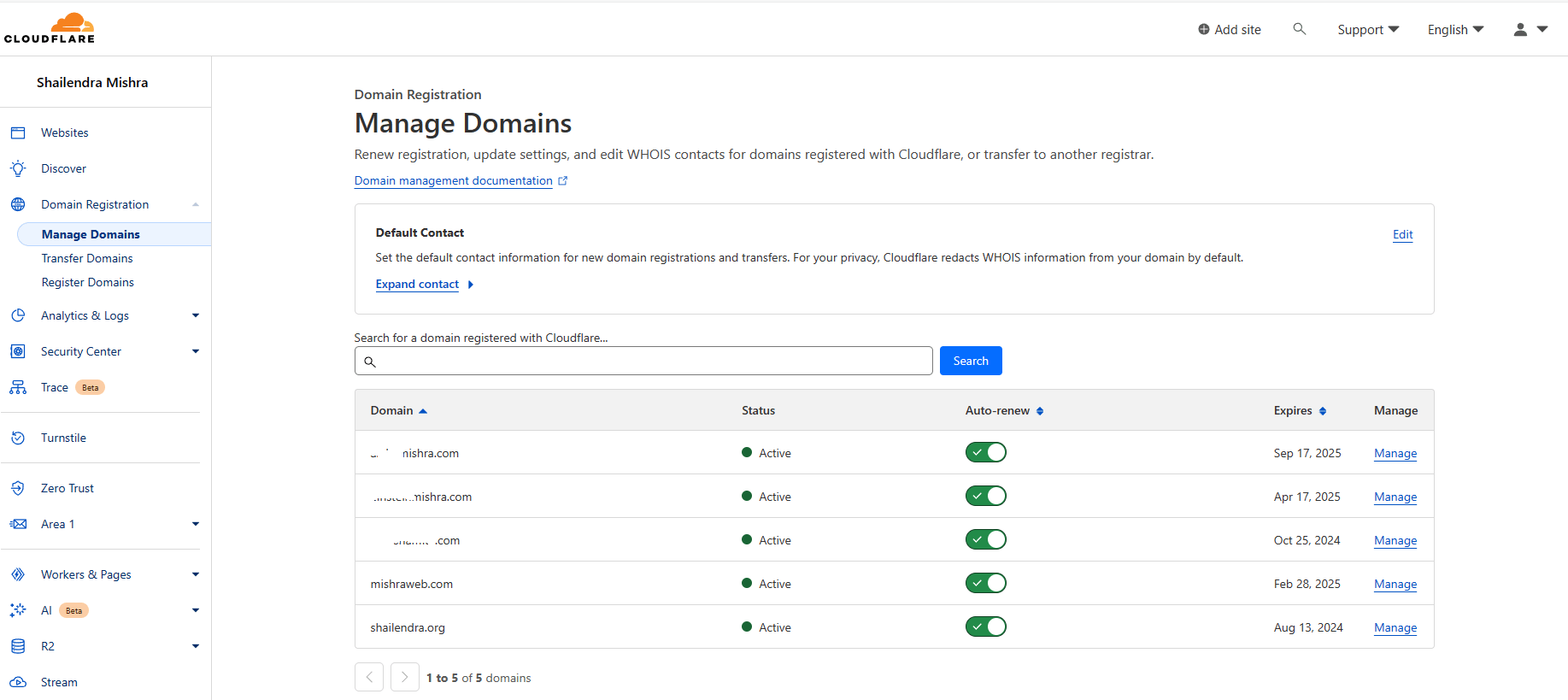Toggle auto-renew for shailendra.org
Screen dimensions: 1568x700
986,626
